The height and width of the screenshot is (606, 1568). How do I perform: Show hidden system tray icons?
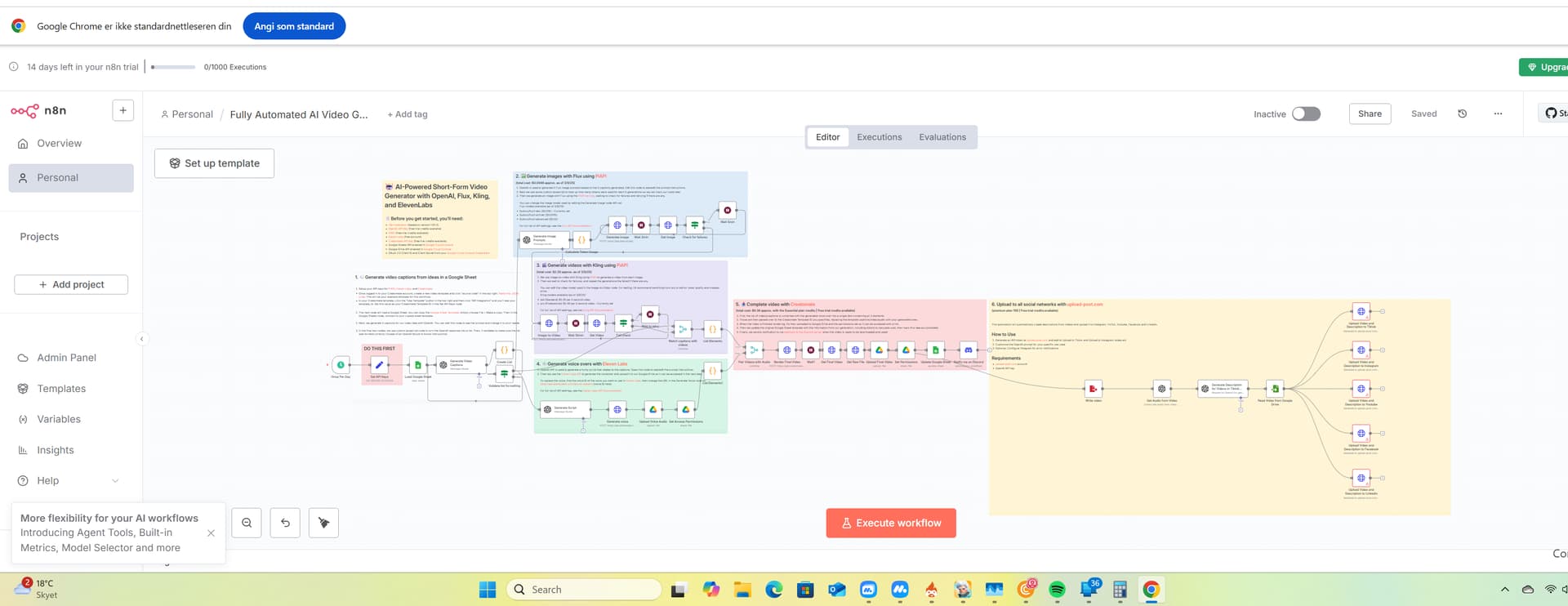[x=1504, y=590]
